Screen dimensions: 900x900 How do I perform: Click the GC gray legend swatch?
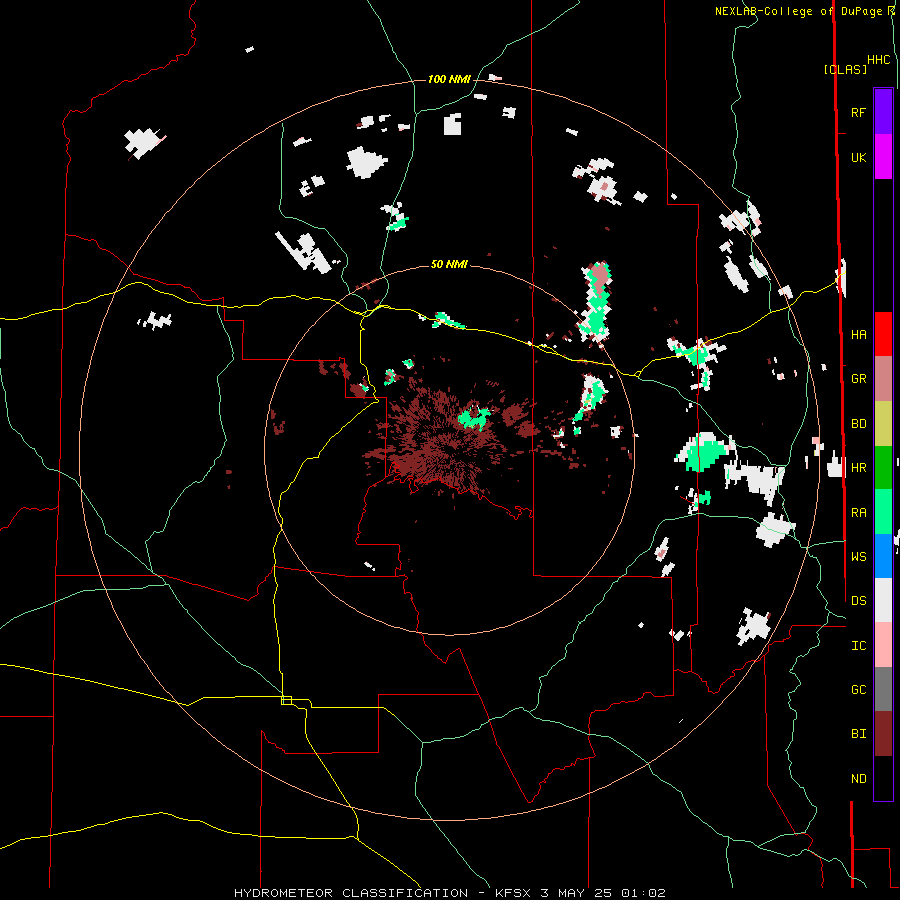click(x=883, y=689)
